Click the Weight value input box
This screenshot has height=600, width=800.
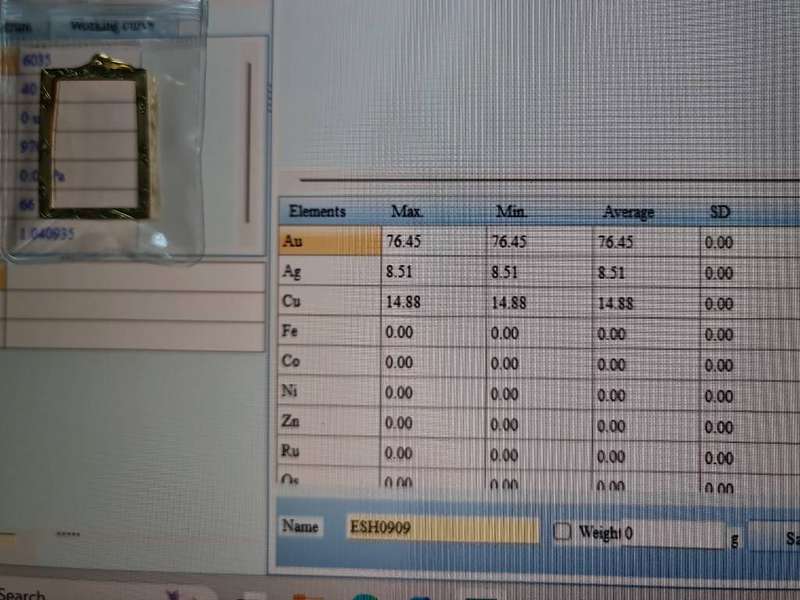click(x=672, y=534)
